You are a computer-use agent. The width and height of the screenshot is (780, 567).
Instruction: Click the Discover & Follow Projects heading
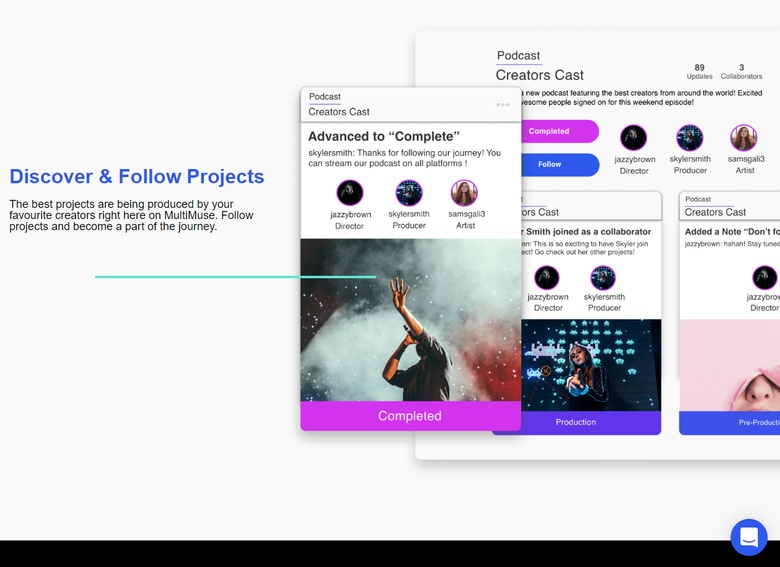(x=137, y=177)
